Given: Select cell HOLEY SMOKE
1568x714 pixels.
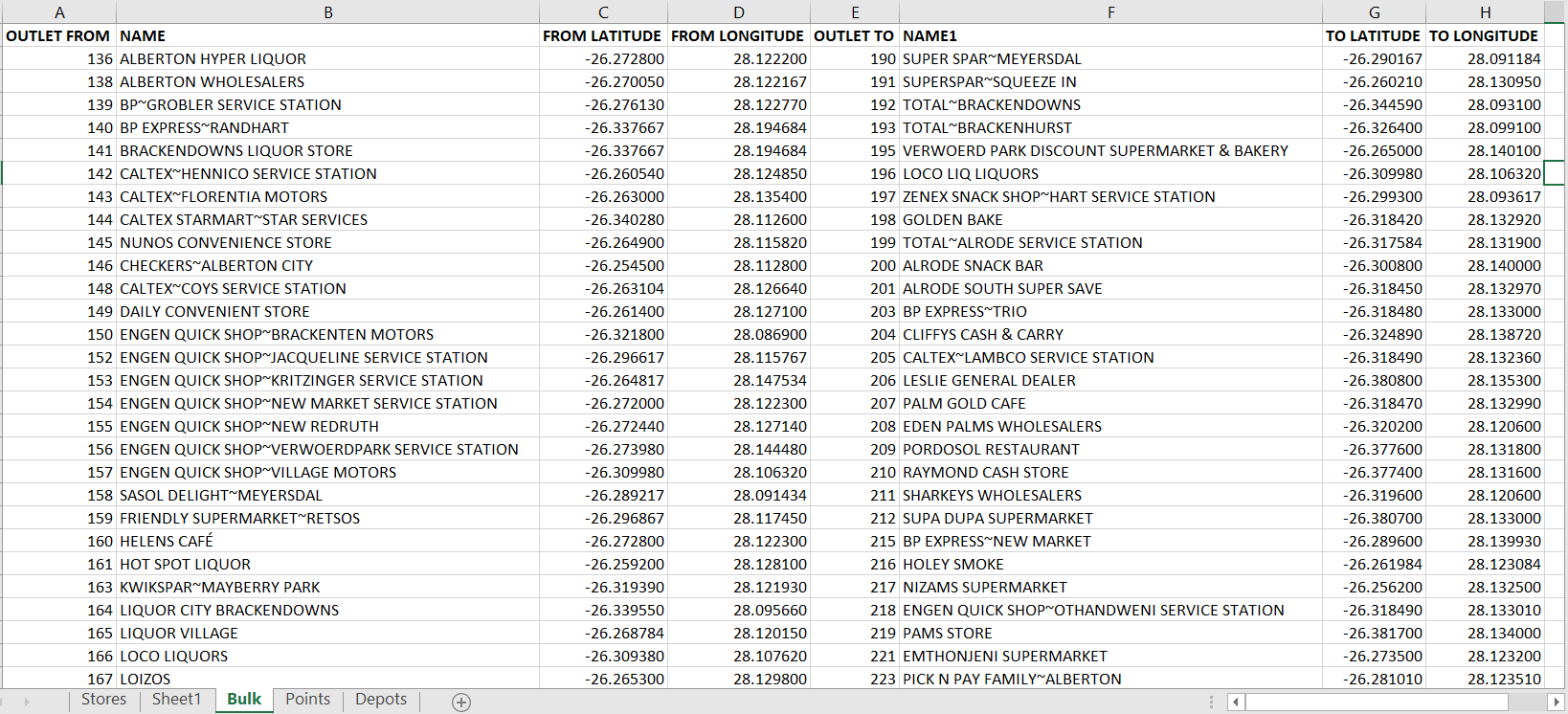Looking at the screenshot, I should click(x=1110, y=564).
